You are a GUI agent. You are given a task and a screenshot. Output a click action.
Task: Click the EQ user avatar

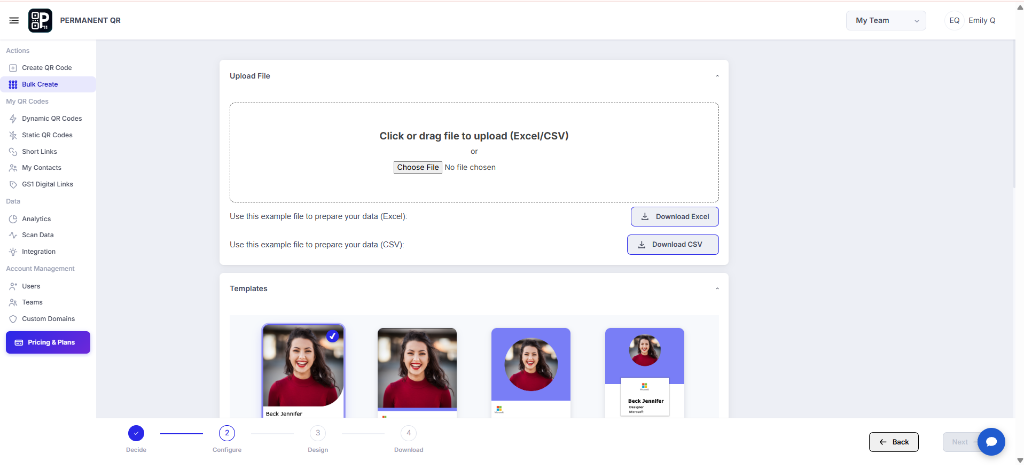(954, 20)
